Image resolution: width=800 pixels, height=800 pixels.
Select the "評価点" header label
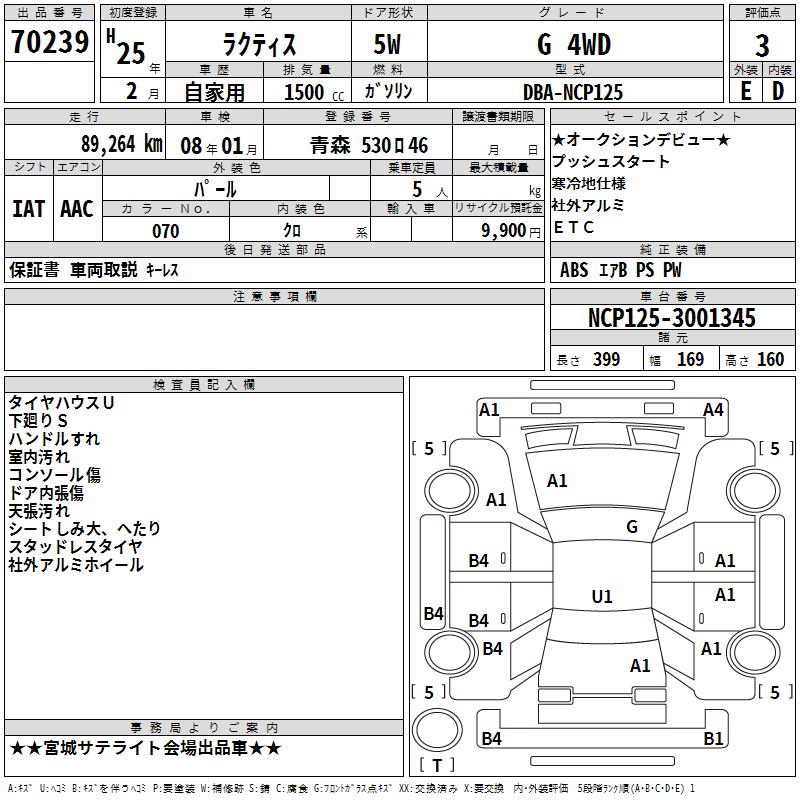762,13
